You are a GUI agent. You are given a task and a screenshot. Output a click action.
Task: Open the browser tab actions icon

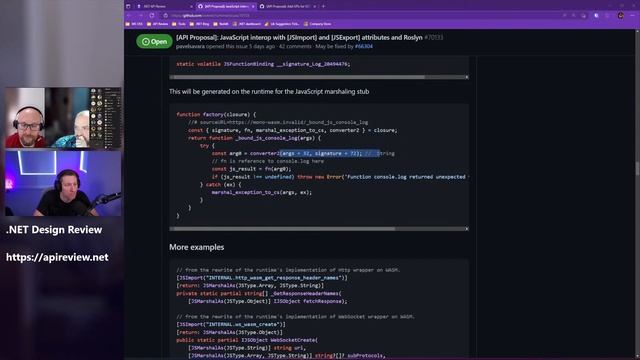pos(128,6)
